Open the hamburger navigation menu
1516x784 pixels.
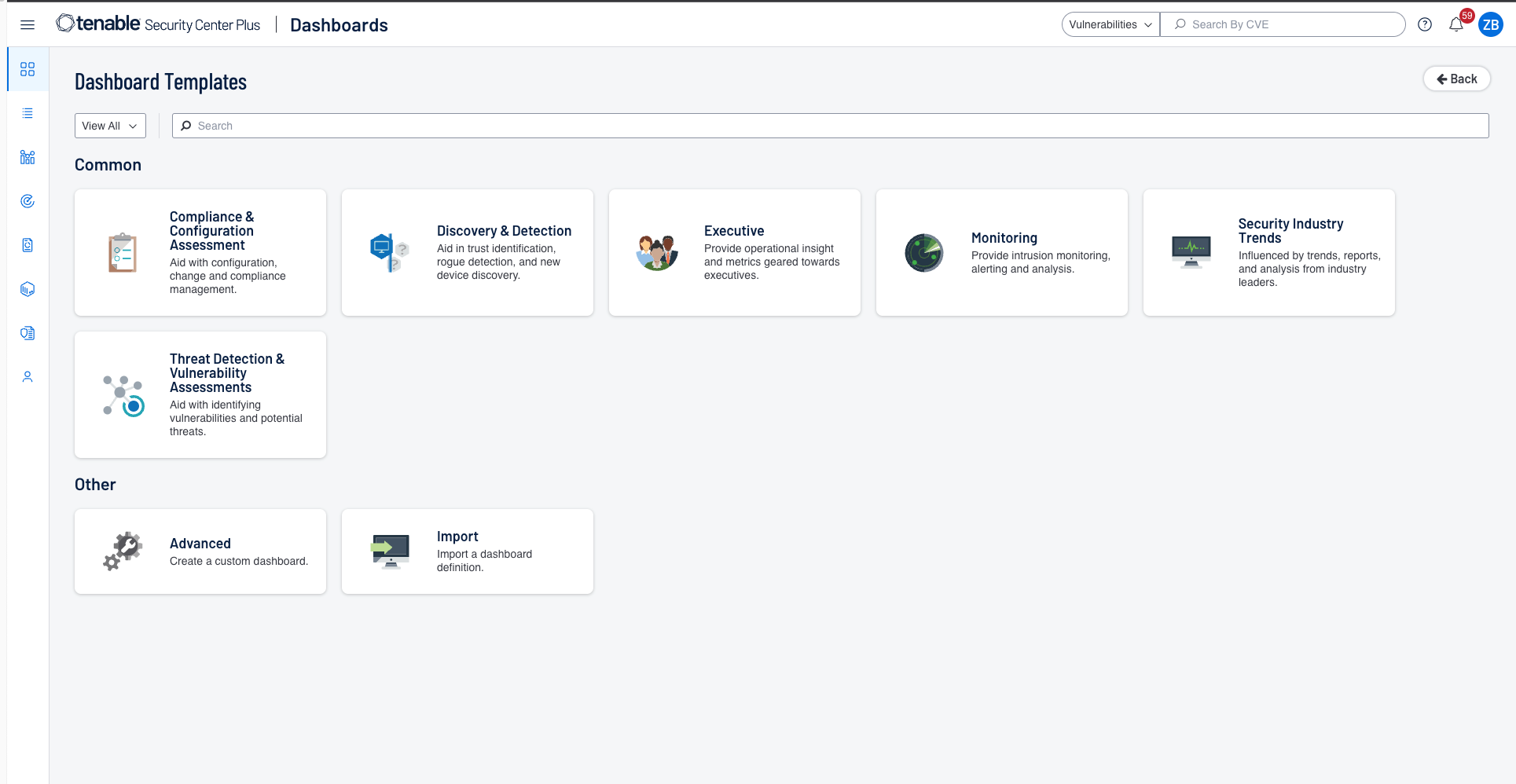pos(28,24)
